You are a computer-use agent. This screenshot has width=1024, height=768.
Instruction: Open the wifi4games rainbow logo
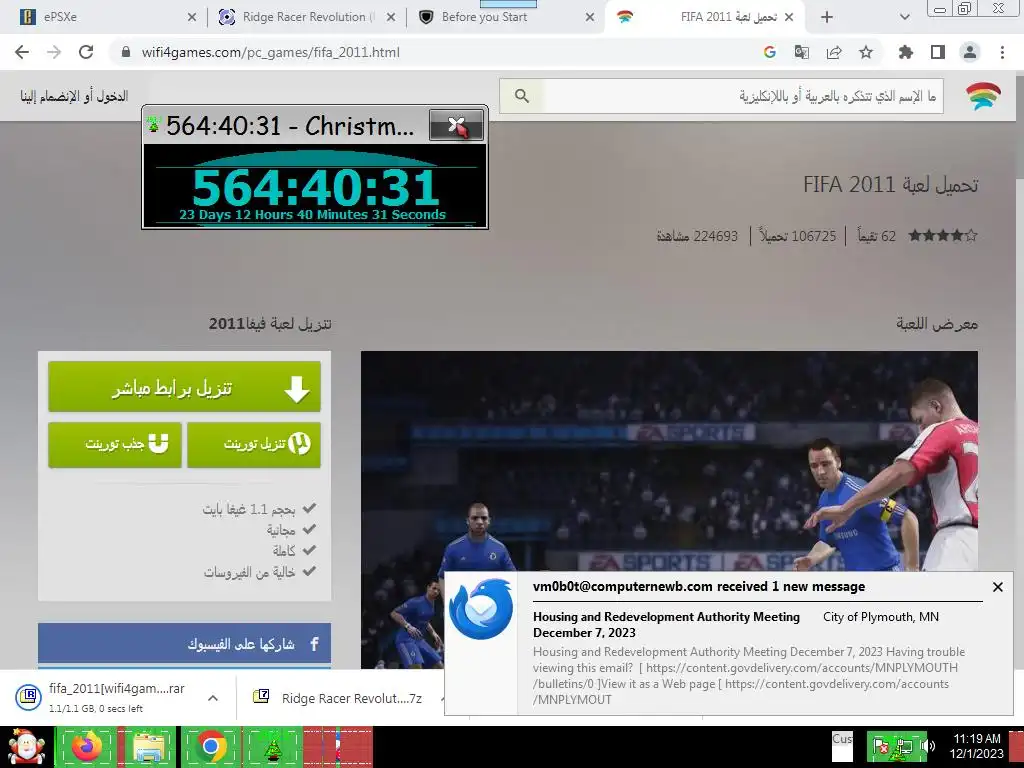[984, 96]
